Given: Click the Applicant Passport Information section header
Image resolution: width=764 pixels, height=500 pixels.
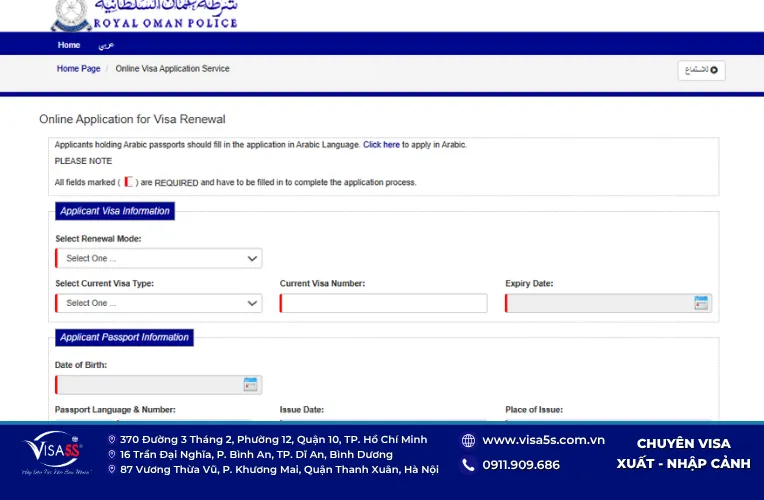Looking at the screenshot, I should [x=124, y=337].
